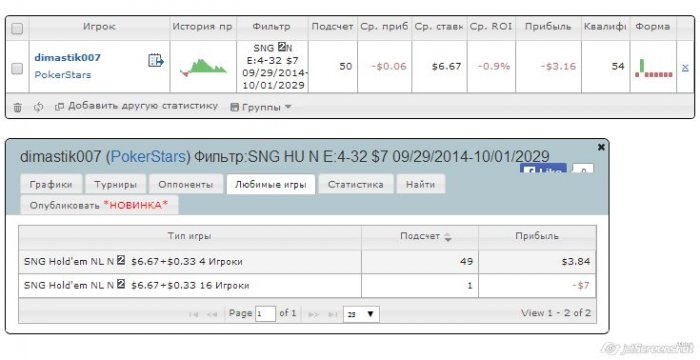Switch to Графики tab
This screenshot has width=700, height=360.
pos(51,184)
